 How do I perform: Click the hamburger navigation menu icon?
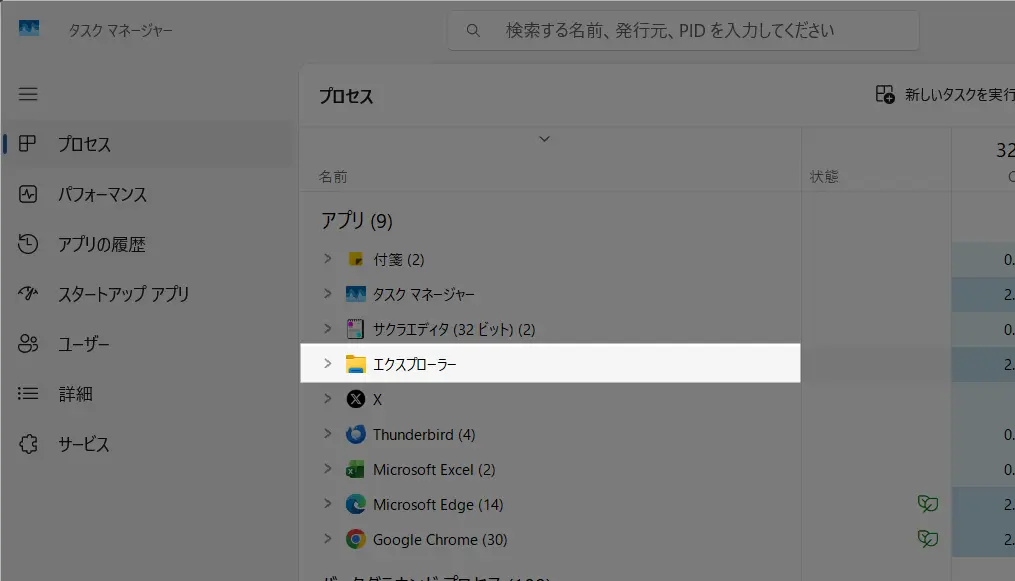[28, 94]
